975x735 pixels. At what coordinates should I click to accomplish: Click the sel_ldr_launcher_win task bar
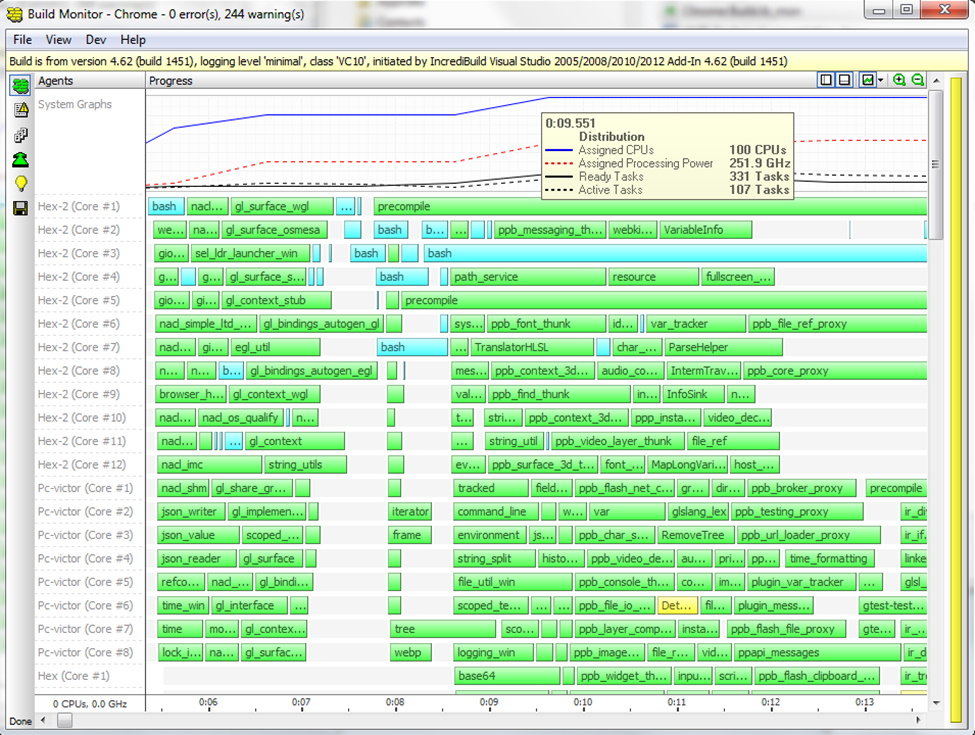(251, 253)
